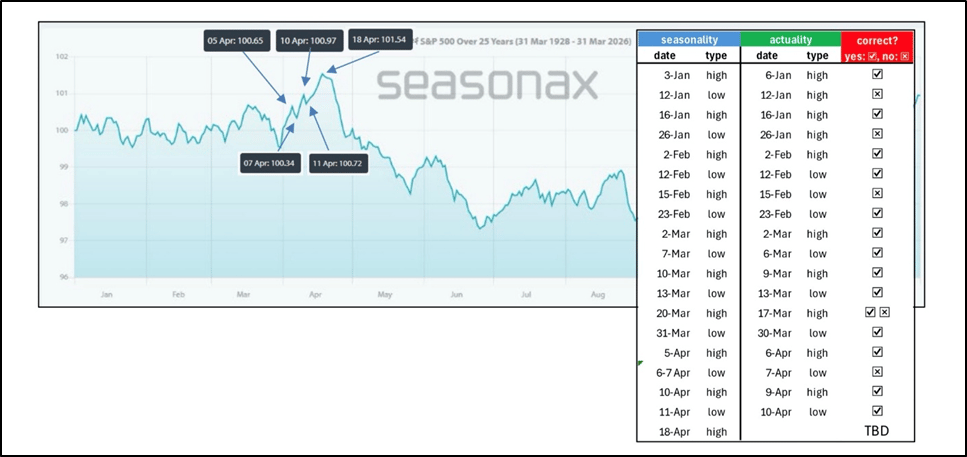This screenshot has width=967, height=457.
Task: Click the chart title with '31 Mar 1928 - 31 Mar 2026'
Action: pos(522,41)
